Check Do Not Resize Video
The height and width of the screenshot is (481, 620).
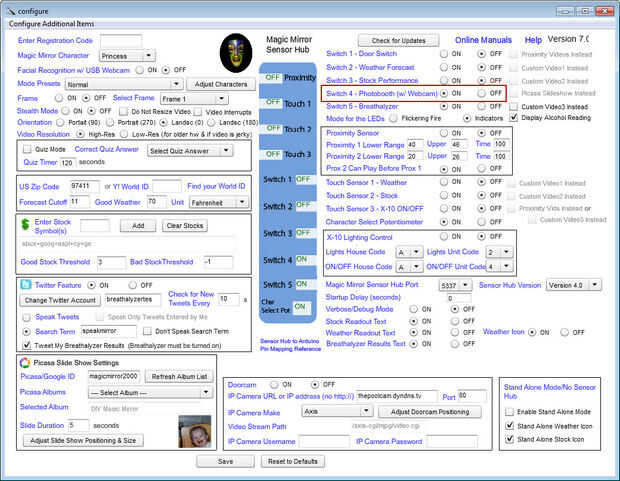123,112
